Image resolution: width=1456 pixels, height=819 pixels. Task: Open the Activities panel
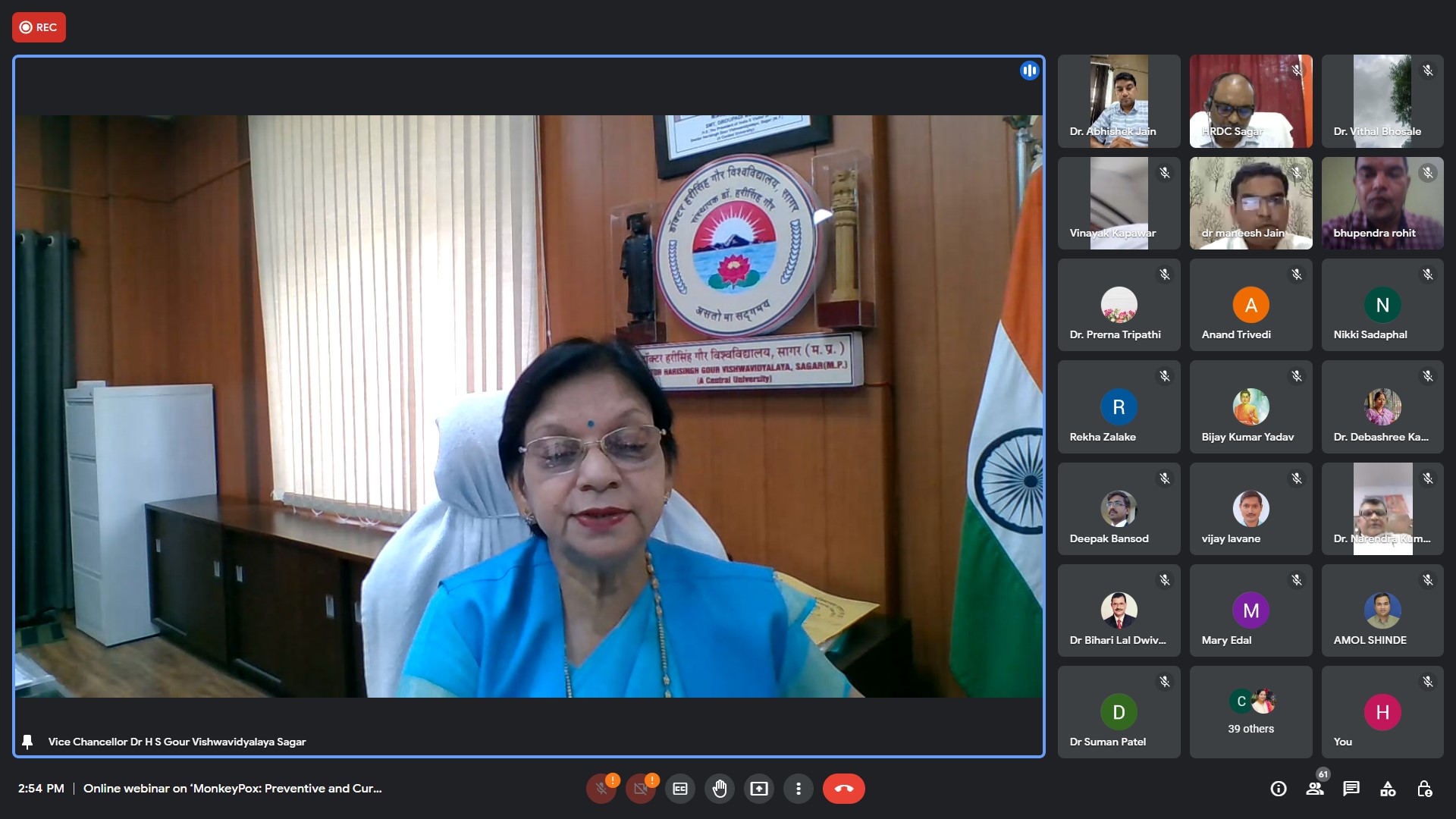click(1388, 789)
